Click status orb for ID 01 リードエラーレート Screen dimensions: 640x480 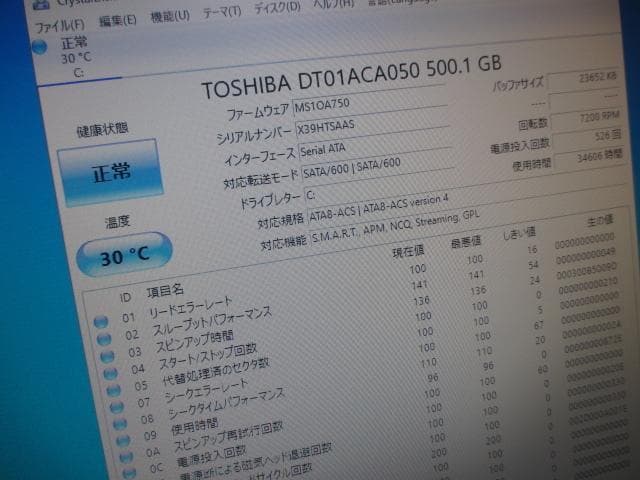[x=101, y=322]
